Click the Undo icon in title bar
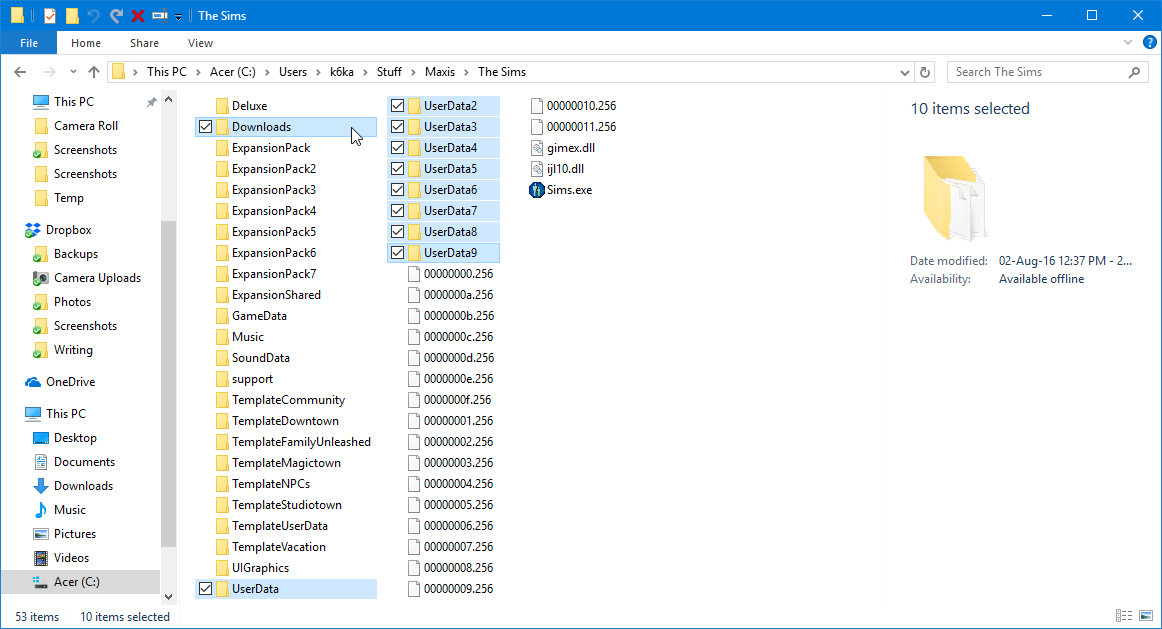The image size is (1162, 629). (93, 16)
